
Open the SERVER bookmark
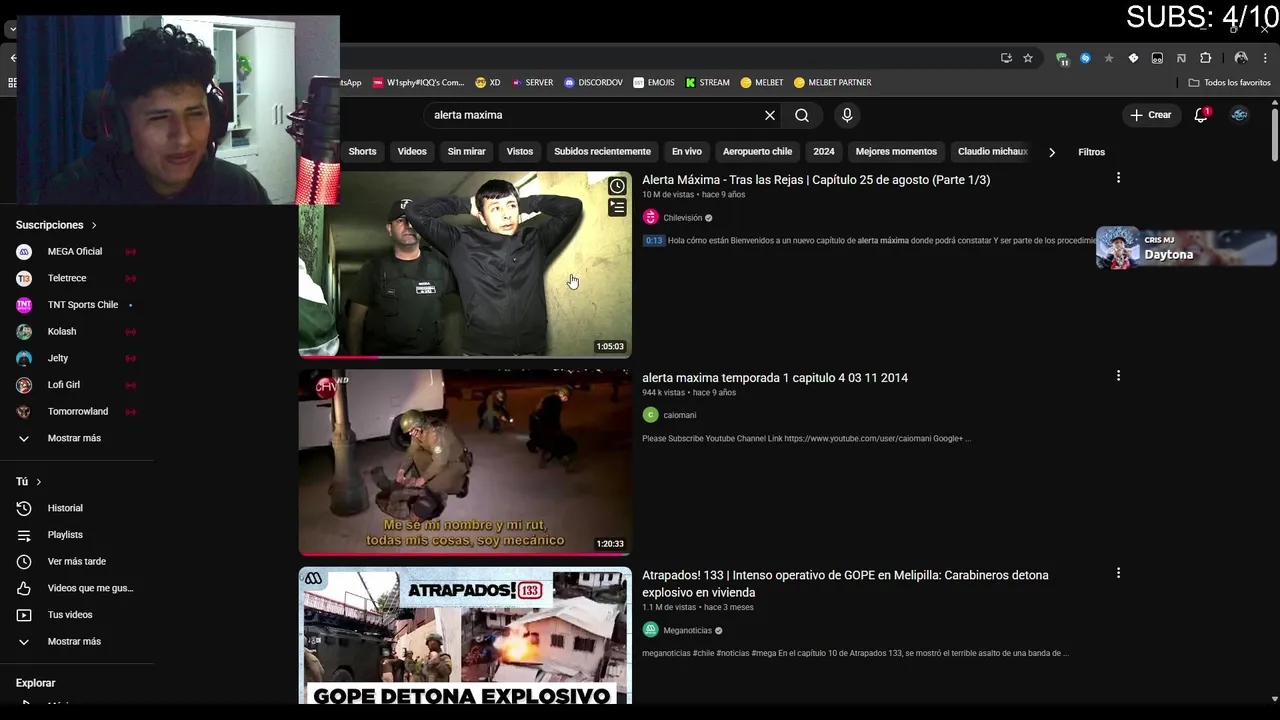(x=532, y=83)
